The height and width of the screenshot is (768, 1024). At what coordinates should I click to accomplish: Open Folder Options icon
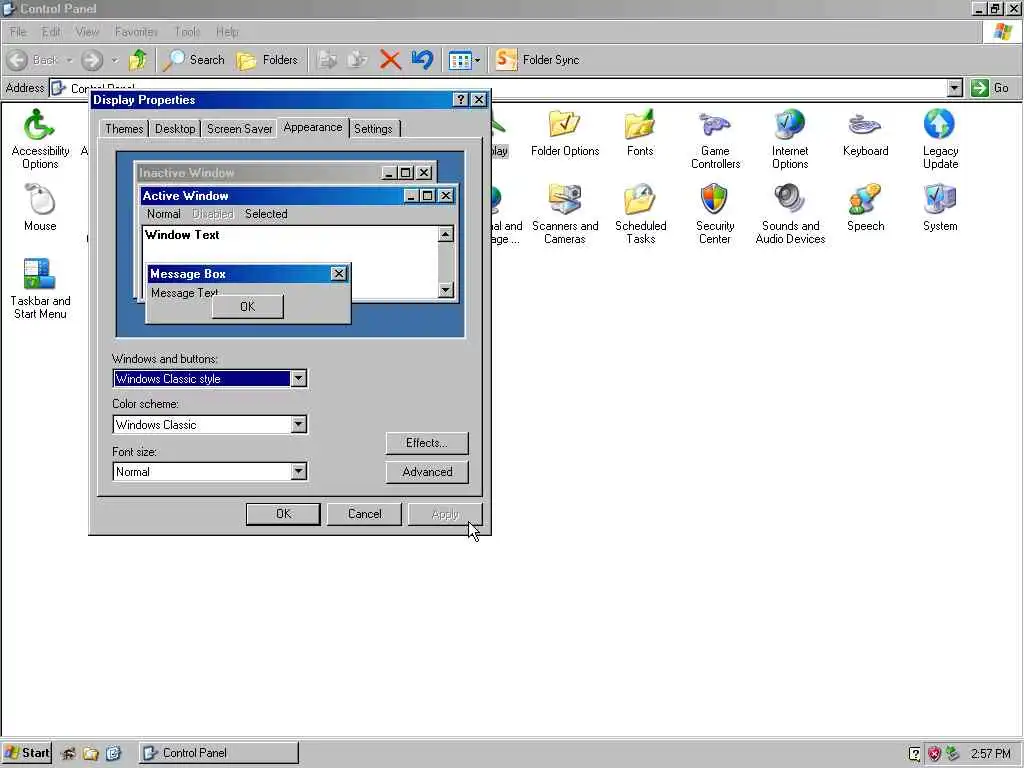[565, 133]
